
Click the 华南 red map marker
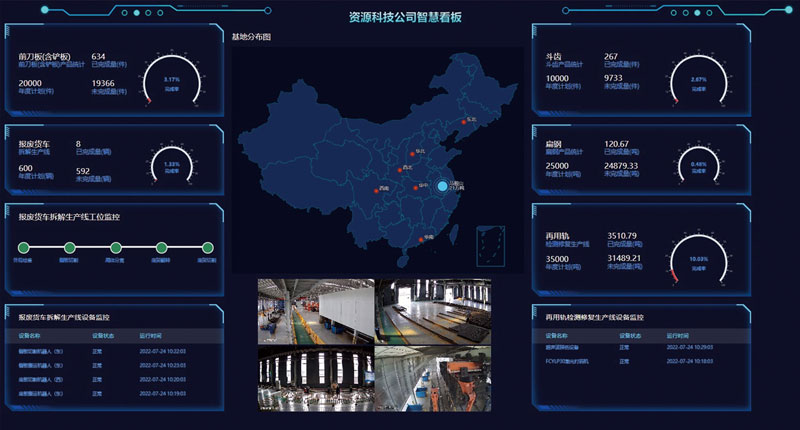(419, 238)
